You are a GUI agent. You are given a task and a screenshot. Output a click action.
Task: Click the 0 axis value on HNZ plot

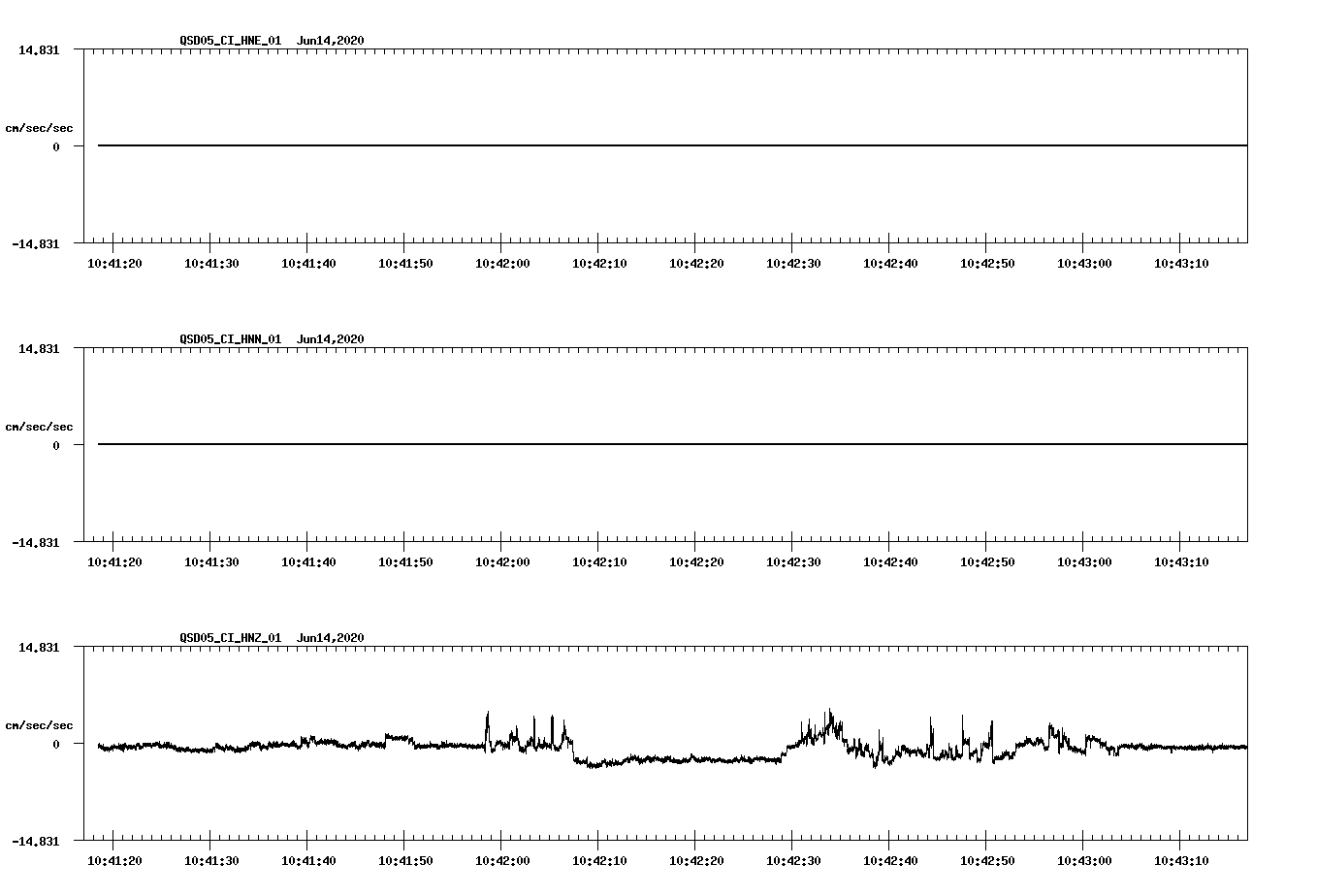coord(56,744)
